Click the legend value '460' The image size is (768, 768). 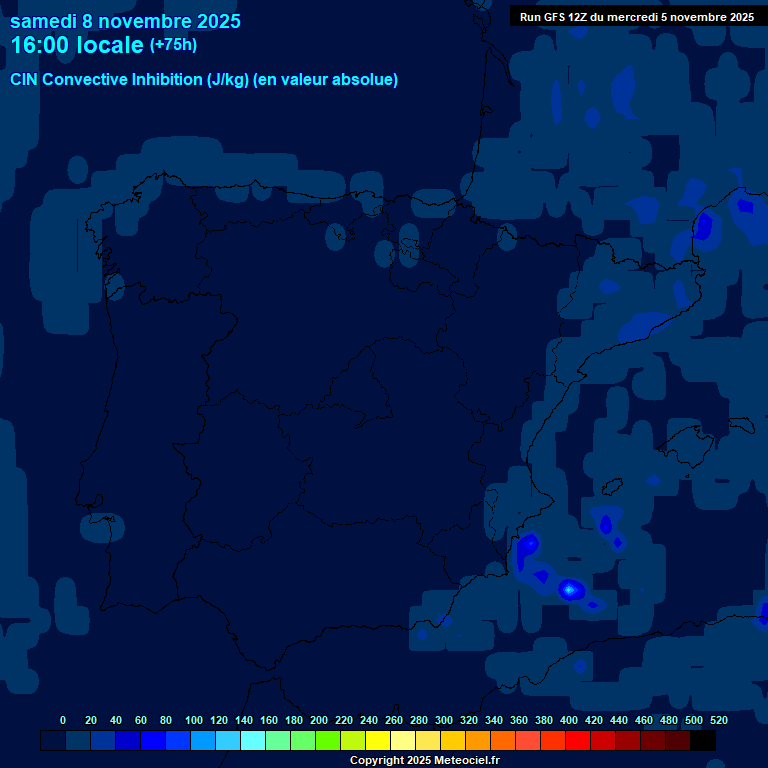pyautogui.click(x=644, y=720)
